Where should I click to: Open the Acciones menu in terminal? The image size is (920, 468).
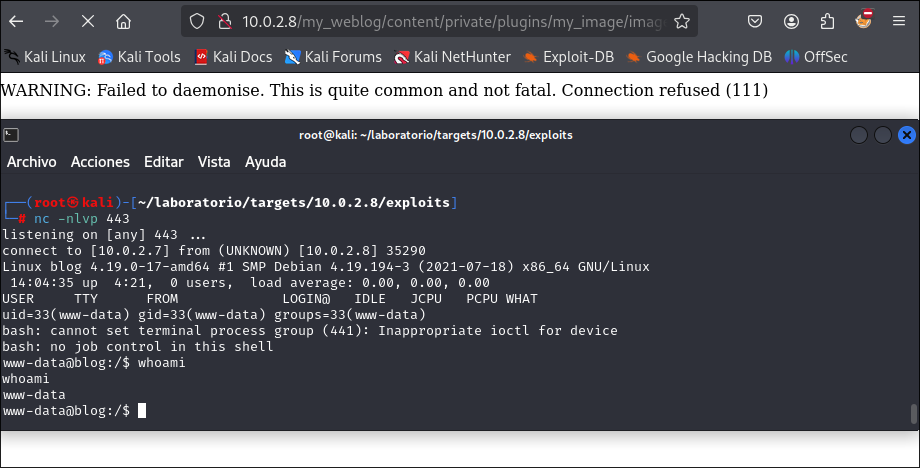coord(100,162)
